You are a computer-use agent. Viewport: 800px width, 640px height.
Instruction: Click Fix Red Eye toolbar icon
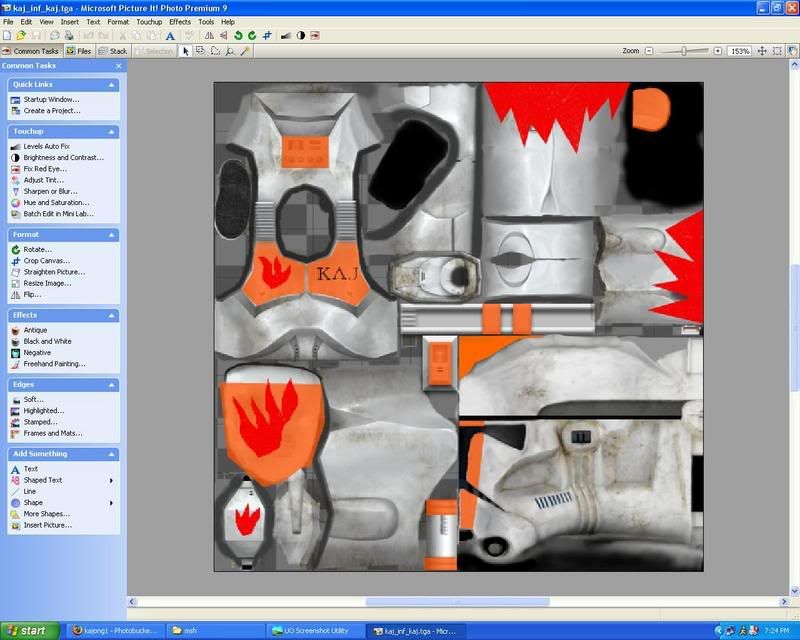click(315, 36)
